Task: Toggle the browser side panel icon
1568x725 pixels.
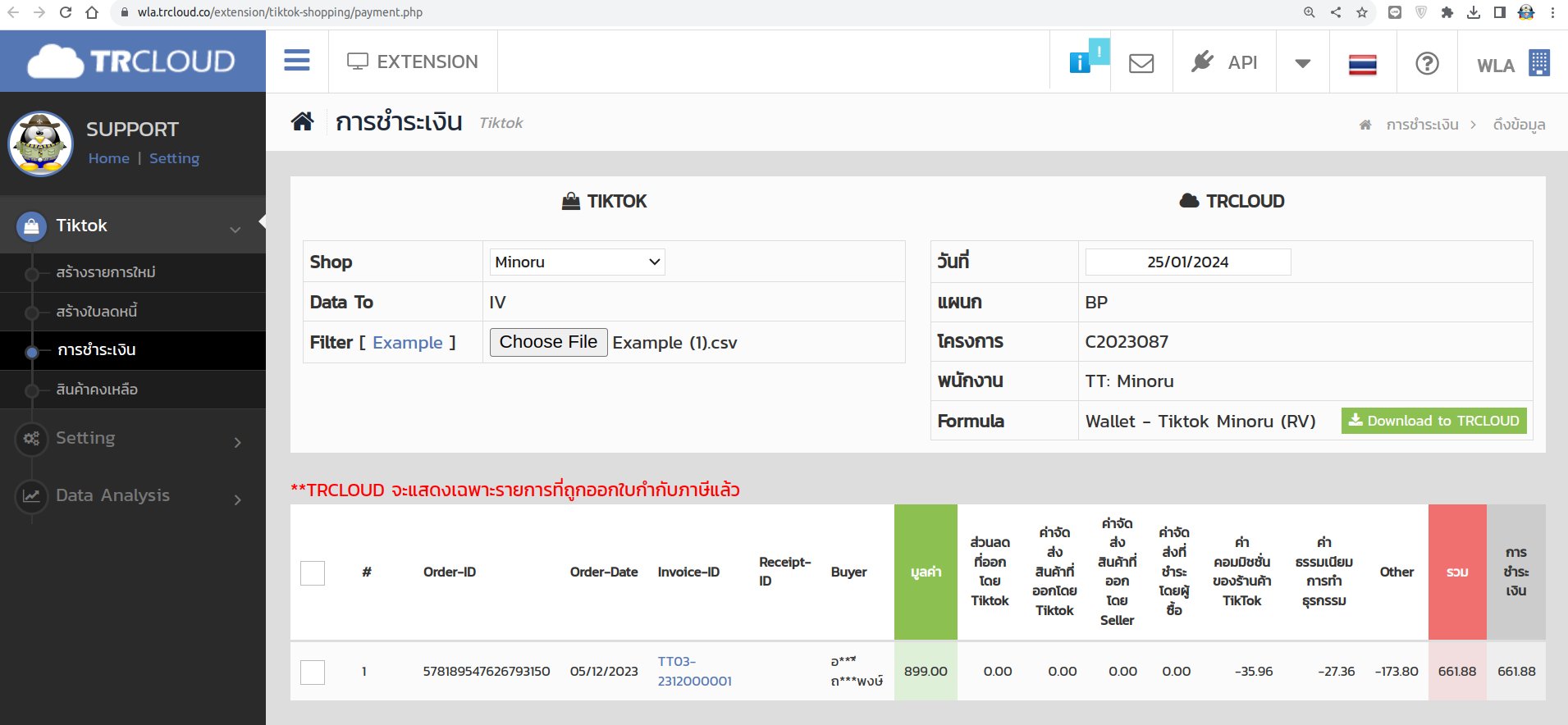Action: [x=1500, y=12]
